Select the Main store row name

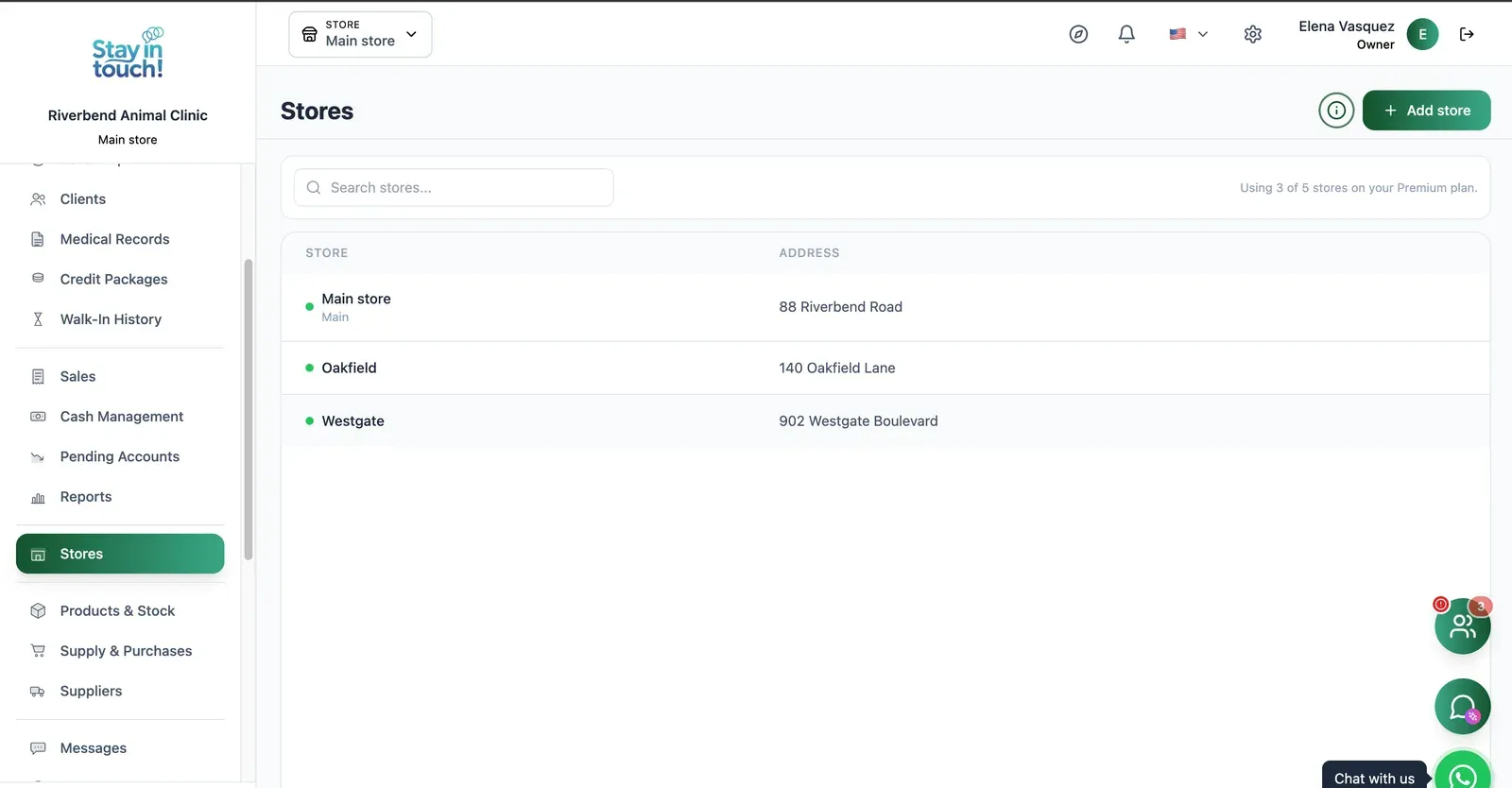356,299
